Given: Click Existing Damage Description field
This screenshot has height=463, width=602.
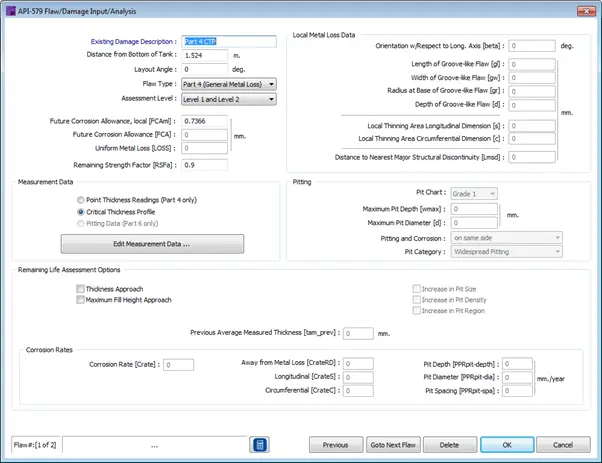Looking at the screenshot, I should [229, 41].
